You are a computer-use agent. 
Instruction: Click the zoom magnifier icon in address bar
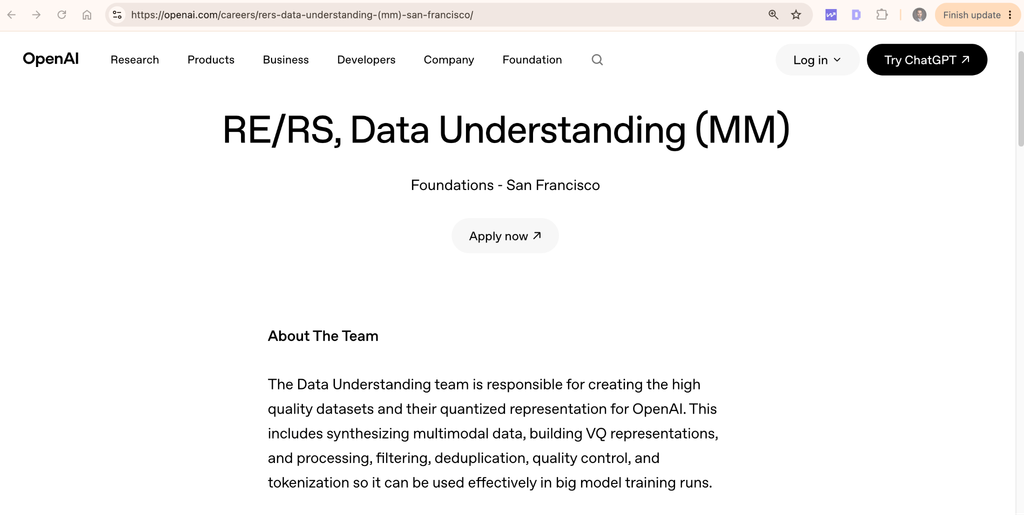coord(773,14)
